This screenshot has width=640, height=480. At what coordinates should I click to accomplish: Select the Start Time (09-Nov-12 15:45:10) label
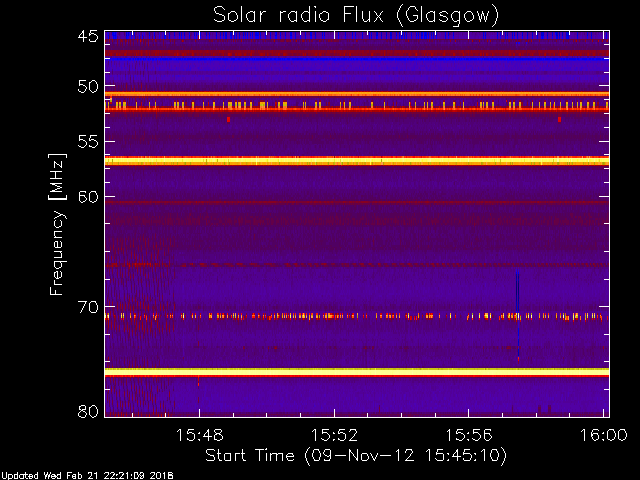tap(356, 456)
